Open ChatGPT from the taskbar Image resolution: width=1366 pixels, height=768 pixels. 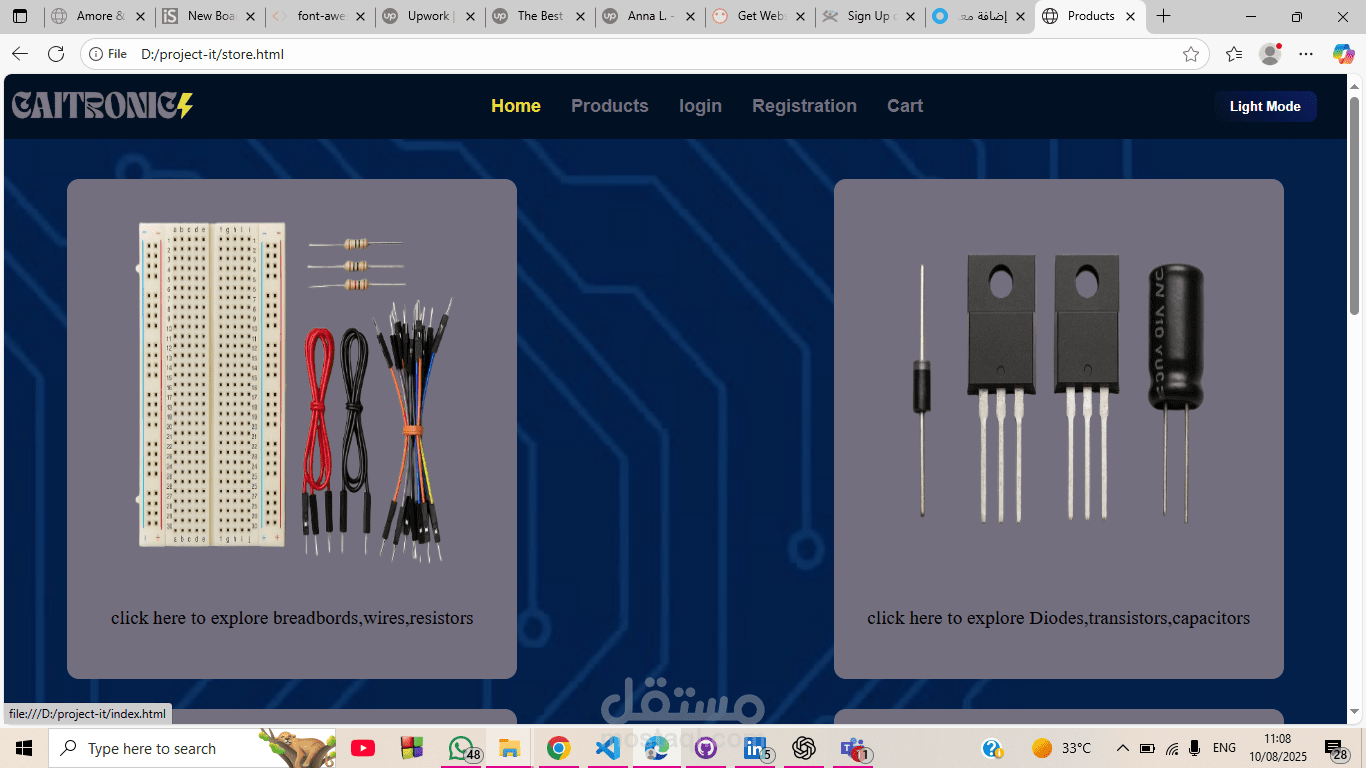(804, 748)
